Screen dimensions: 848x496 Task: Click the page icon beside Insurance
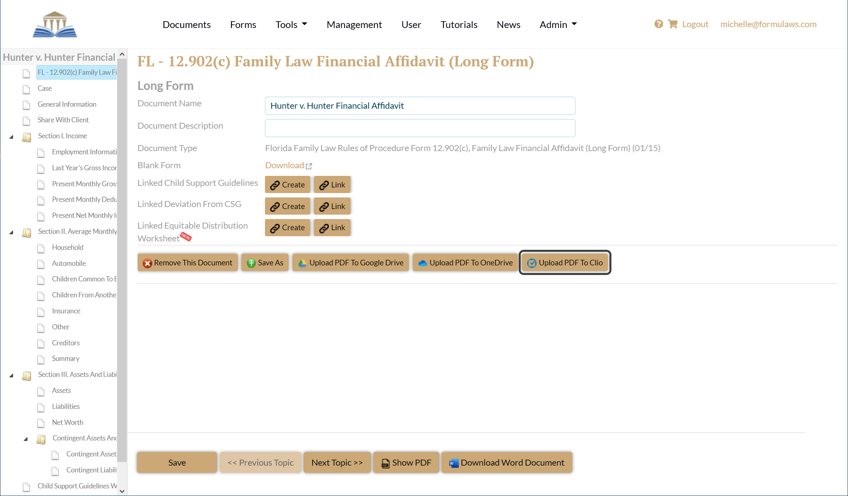pyautogui.click(x=41, y=312)
